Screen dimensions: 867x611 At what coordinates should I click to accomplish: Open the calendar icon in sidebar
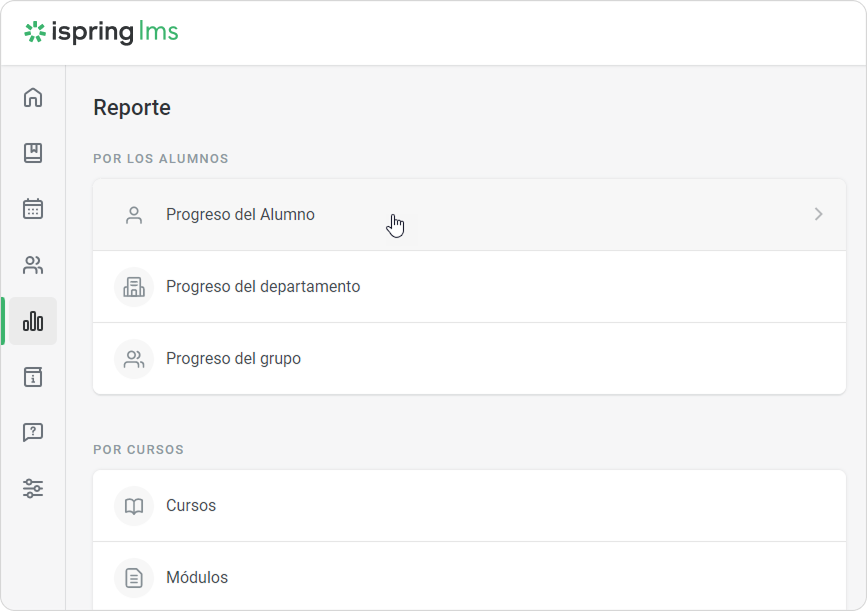(33, 209)
